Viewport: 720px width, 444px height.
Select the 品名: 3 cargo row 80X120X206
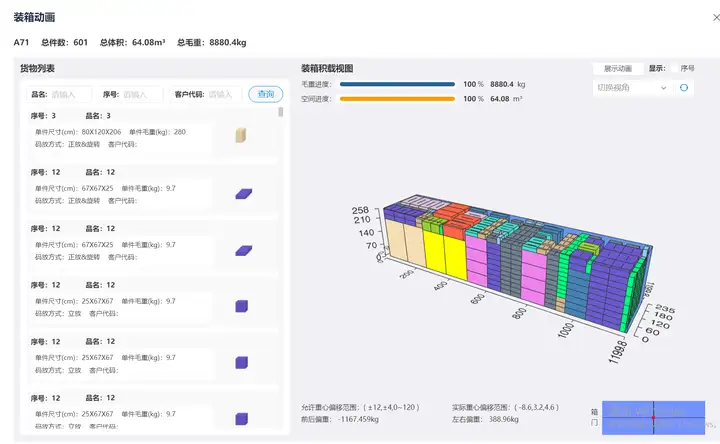point(154,133)
